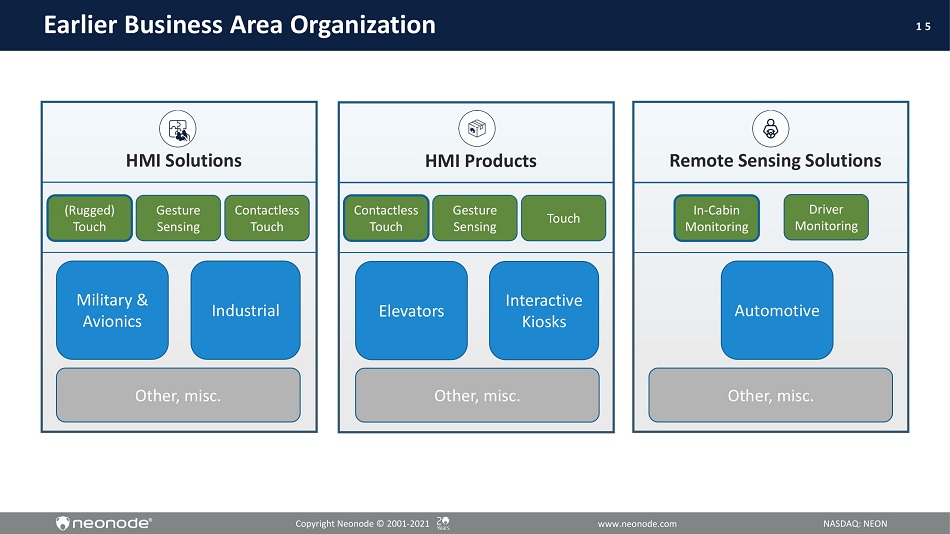Screen dimensions: 950x534
Task: Click the Interactive Kiosks tile
Action: click(x=544, y=310)
